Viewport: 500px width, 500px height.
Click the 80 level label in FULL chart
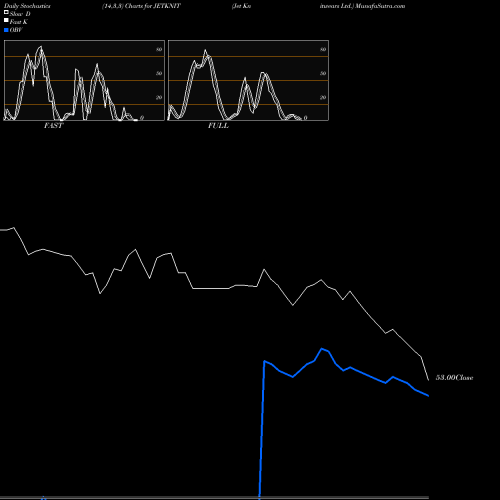323,49
